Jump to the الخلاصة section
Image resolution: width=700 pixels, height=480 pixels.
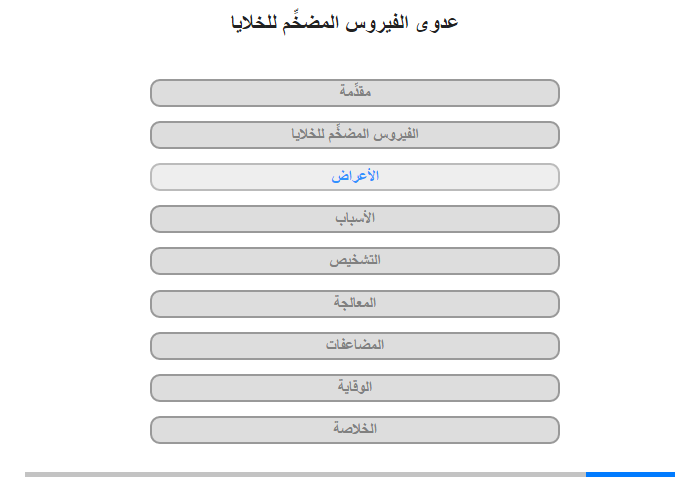tap(354, 430)
